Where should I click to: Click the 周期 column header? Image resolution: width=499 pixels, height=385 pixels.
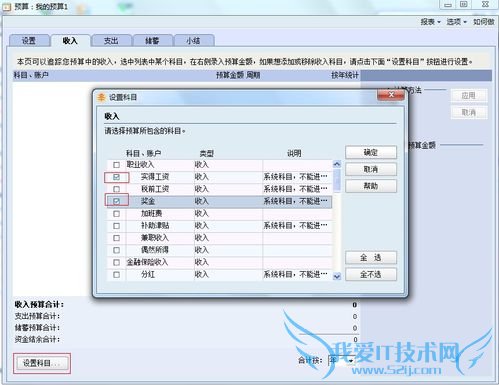tap(253, 75)
